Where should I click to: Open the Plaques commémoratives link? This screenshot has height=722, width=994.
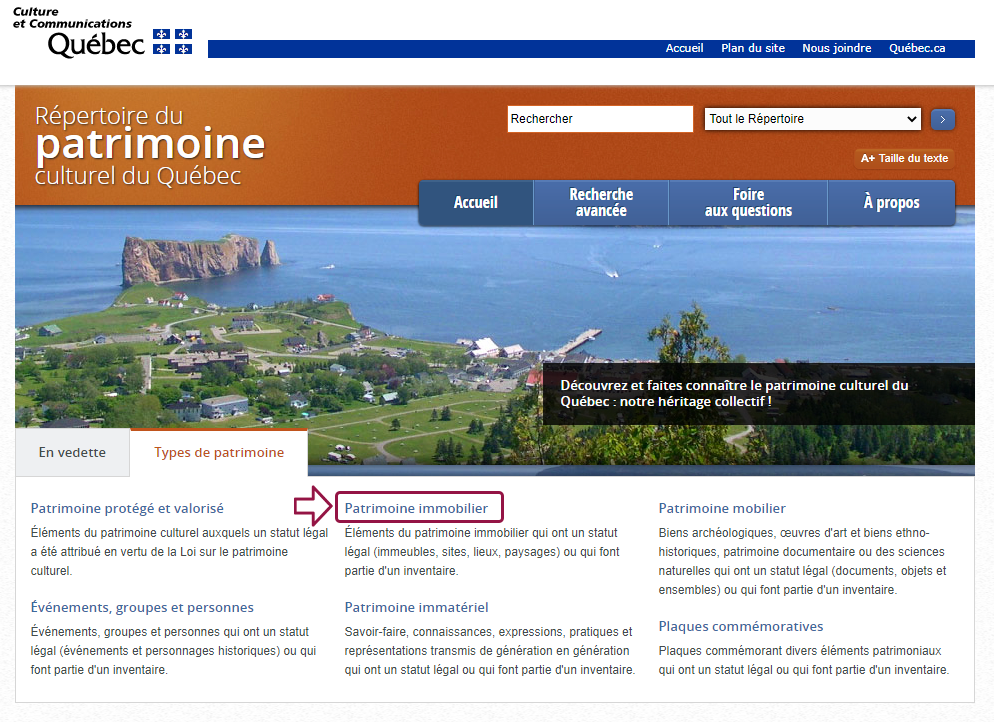(741, 626)
